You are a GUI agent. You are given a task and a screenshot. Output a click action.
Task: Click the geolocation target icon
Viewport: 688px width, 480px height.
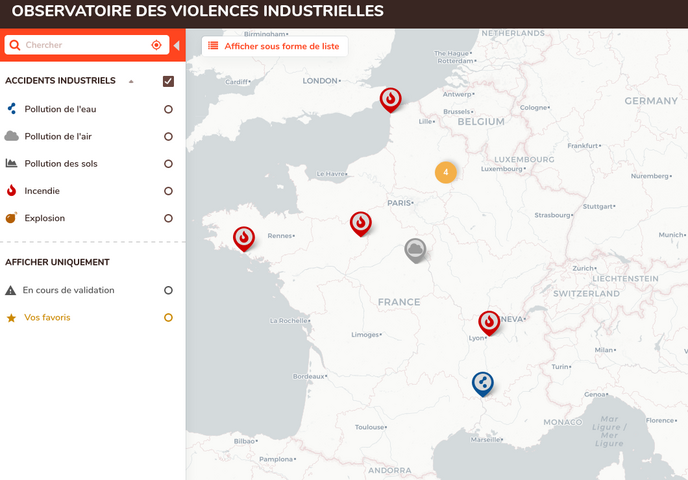[156, 45]
